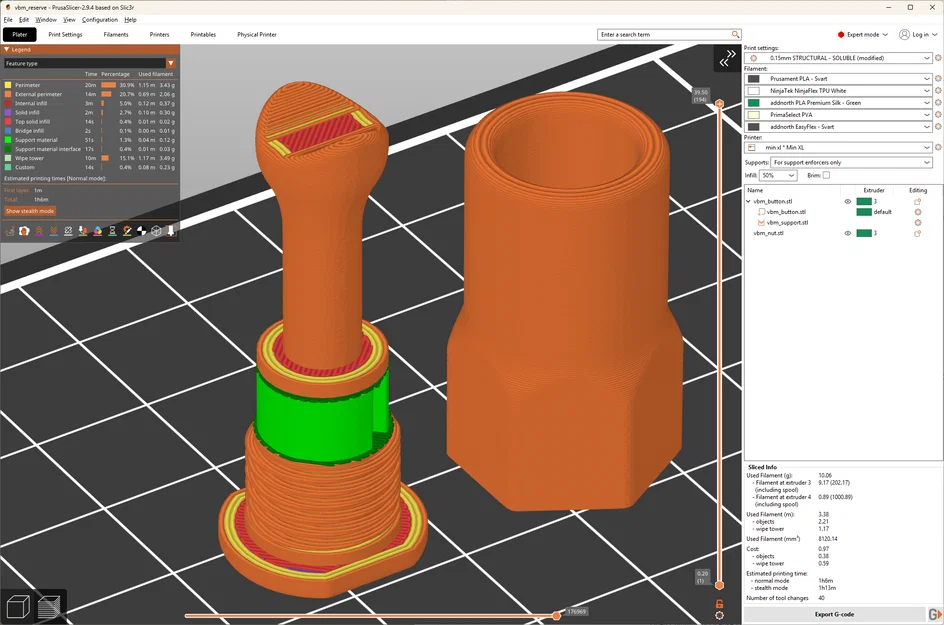
Task: Hide vbm_nut.stl object with eye icon
Action: click(848, 233)
